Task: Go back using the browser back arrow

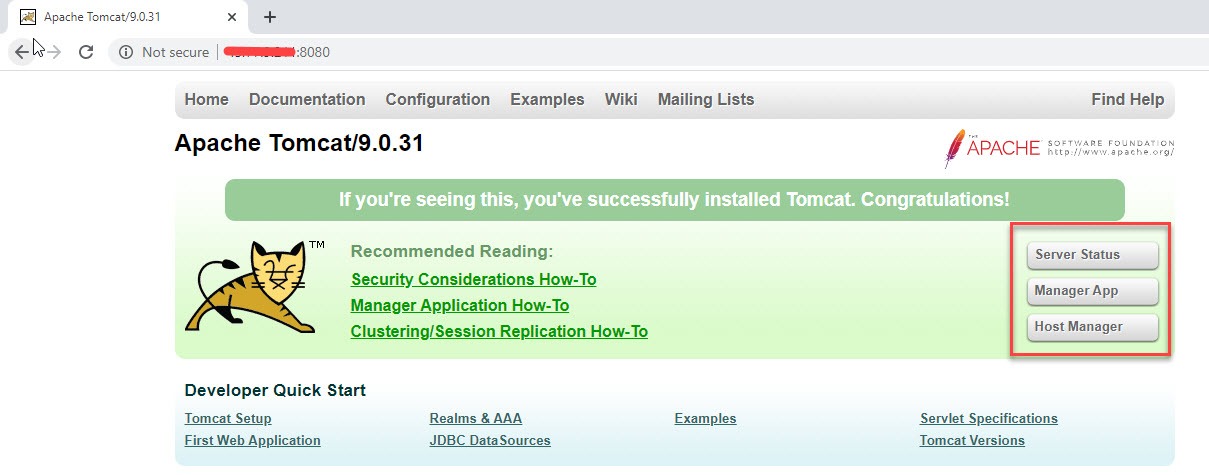Action: tap(22, 52)
